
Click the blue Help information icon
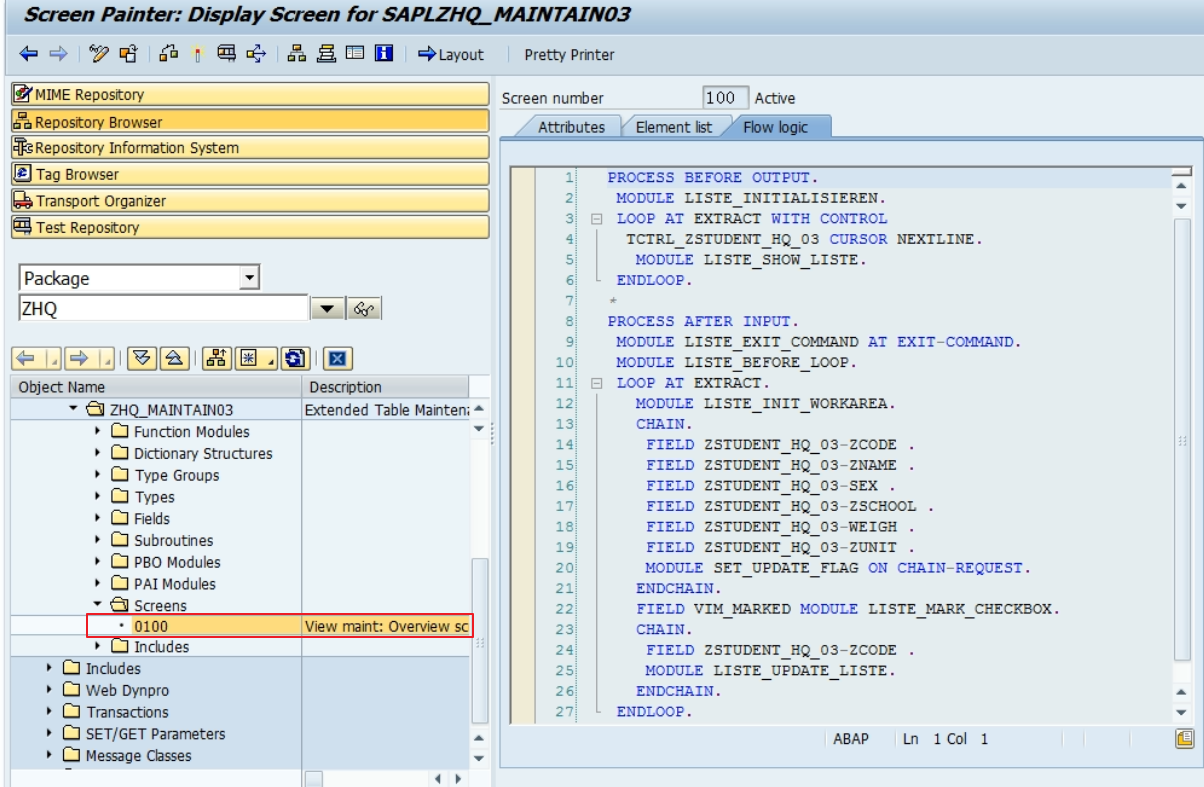(x=384, y=54)
